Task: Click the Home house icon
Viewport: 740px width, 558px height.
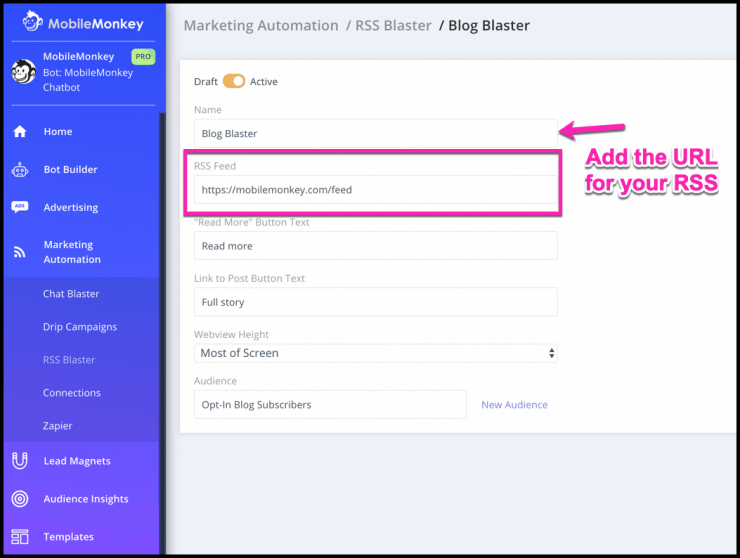Action: tap(20, 132)
